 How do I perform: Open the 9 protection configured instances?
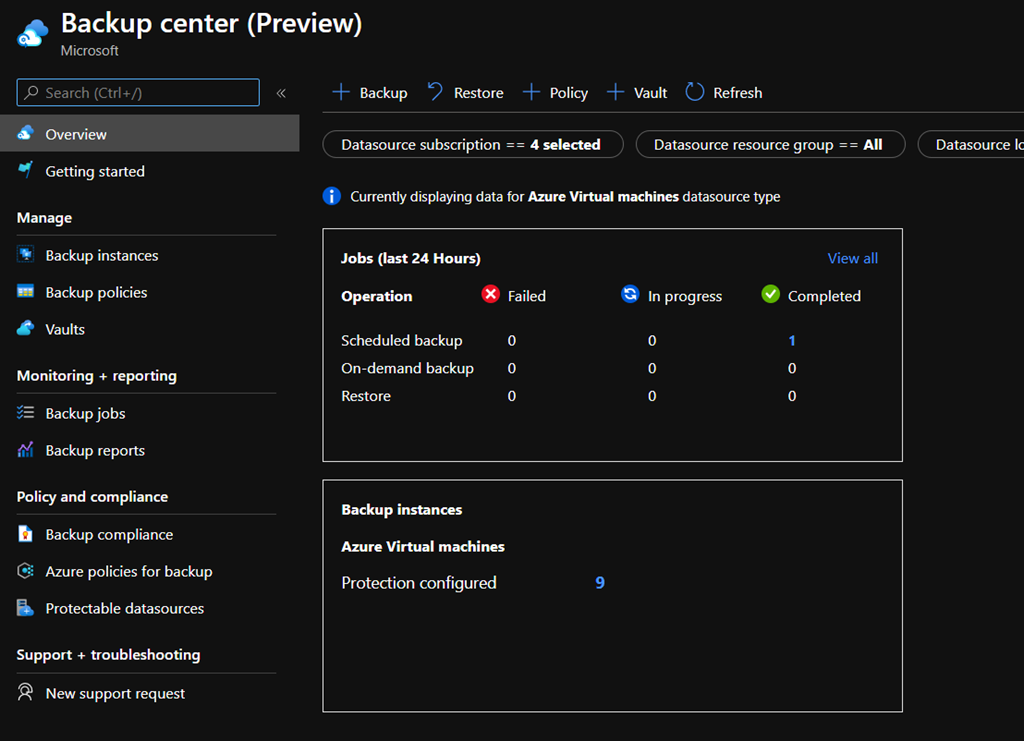600,583
